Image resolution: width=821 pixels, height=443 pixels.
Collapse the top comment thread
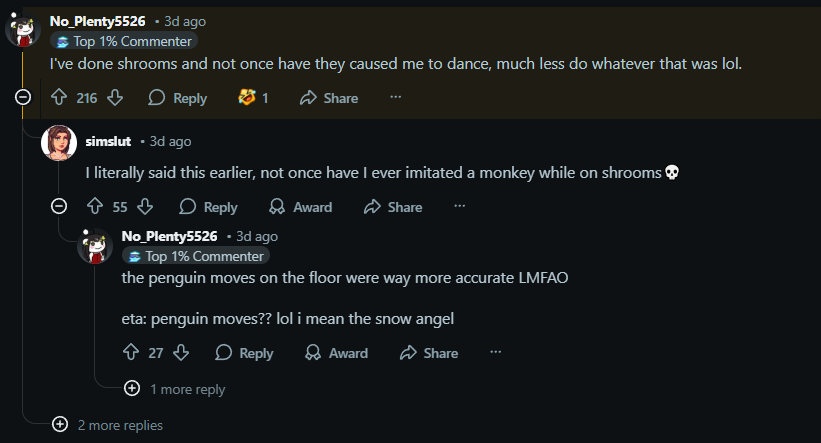(23, 98)
